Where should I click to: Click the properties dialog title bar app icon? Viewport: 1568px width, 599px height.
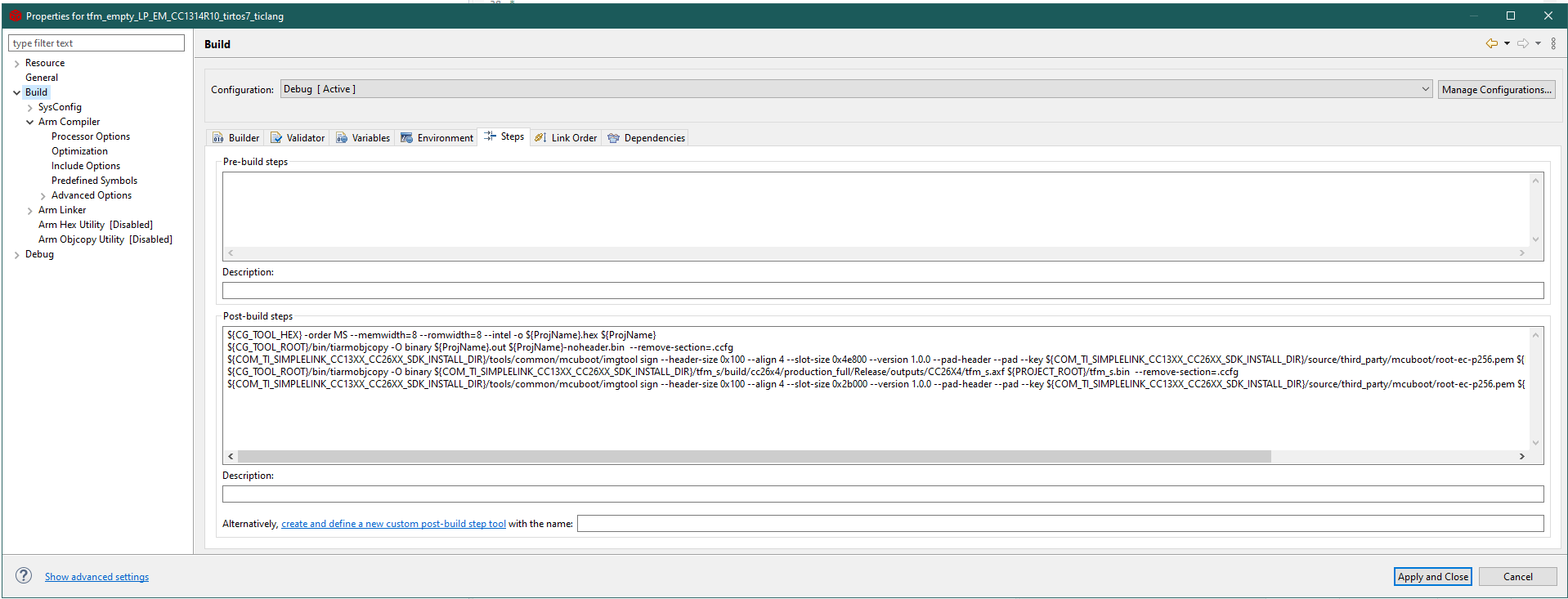pos(15,16)
